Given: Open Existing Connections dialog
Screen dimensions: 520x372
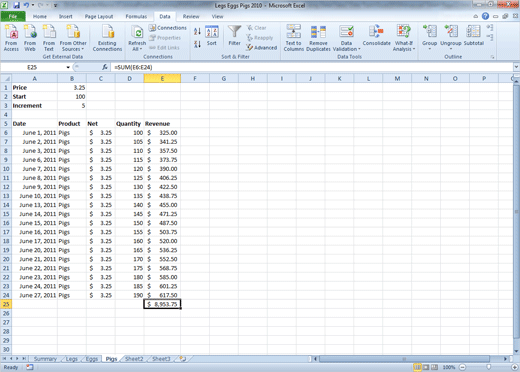Looking at the screenshot, I should tap(107, 38).
